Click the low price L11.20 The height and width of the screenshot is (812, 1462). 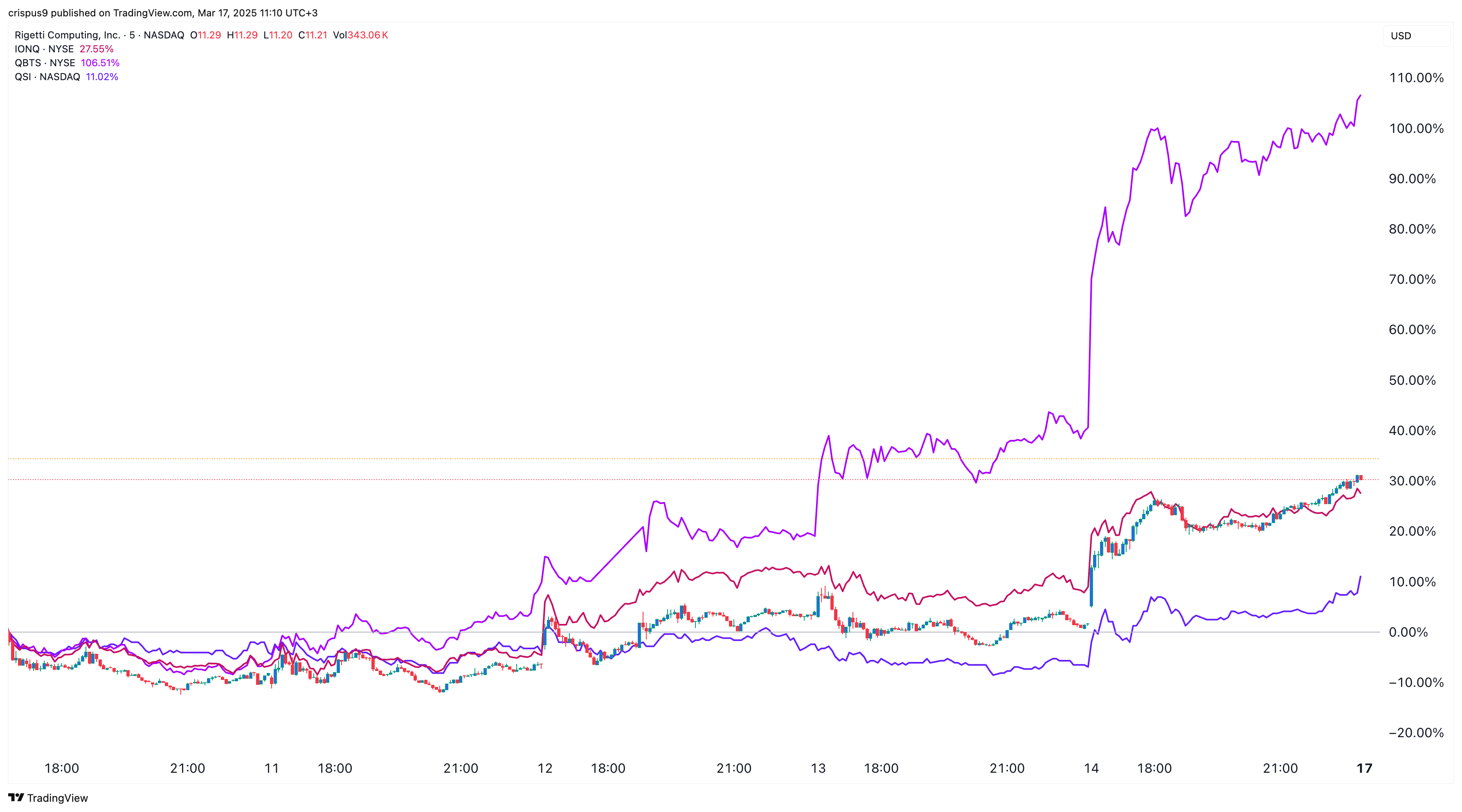point(278,35)
